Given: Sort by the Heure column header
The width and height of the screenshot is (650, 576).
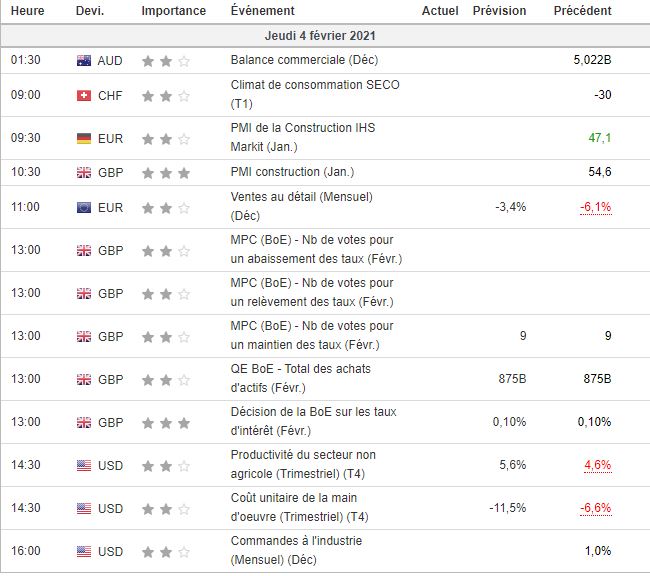Looking at the screenshot, I should 27,11.
